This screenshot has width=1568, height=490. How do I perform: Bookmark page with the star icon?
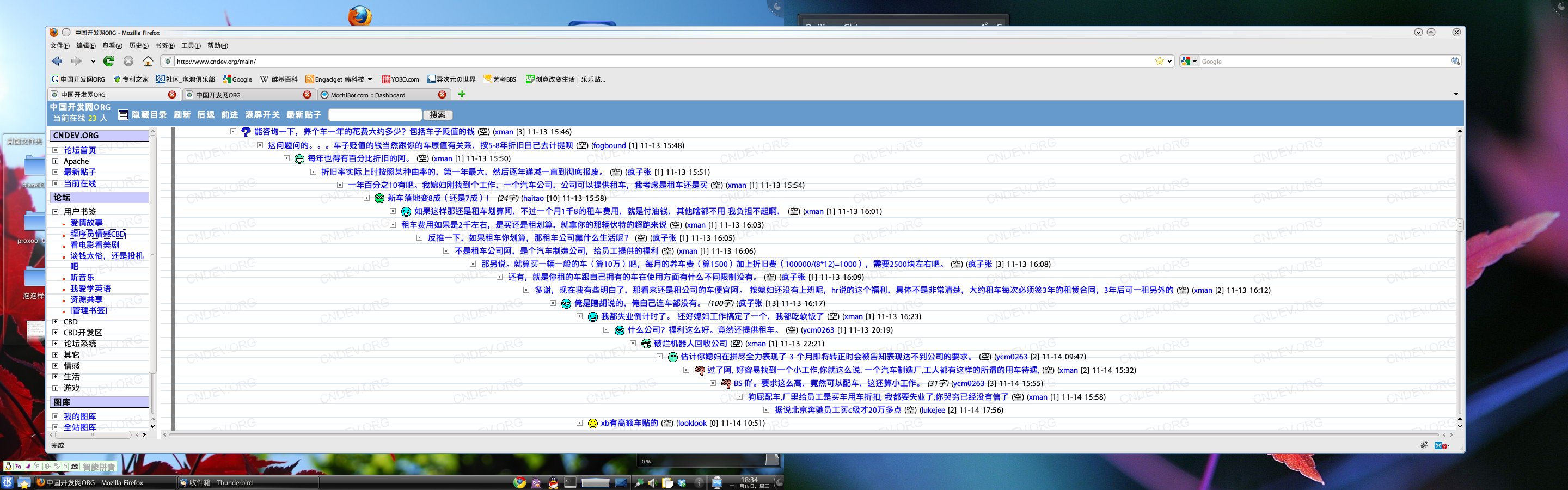(x=1160, y=61)
